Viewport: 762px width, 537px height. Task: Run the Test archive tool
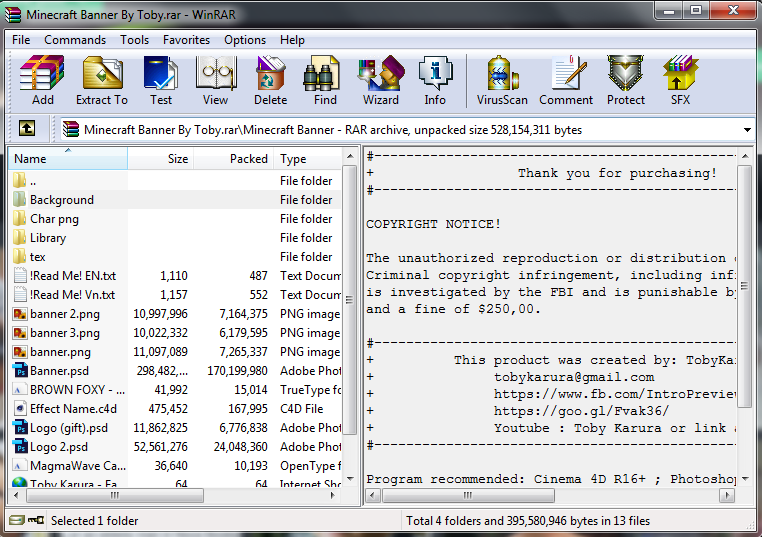point(160,80)
